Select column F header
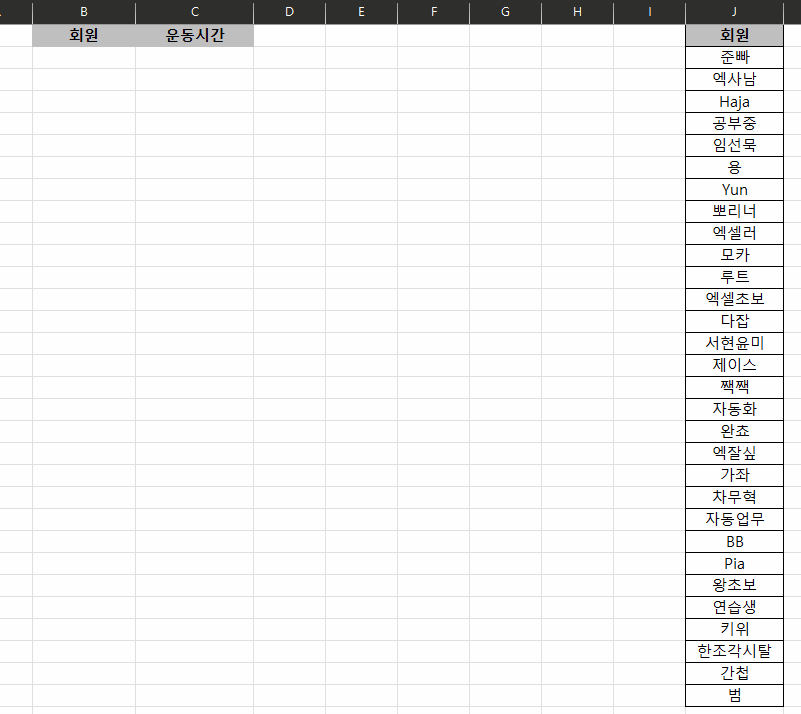The image size is (801, 714). point(434,12)
